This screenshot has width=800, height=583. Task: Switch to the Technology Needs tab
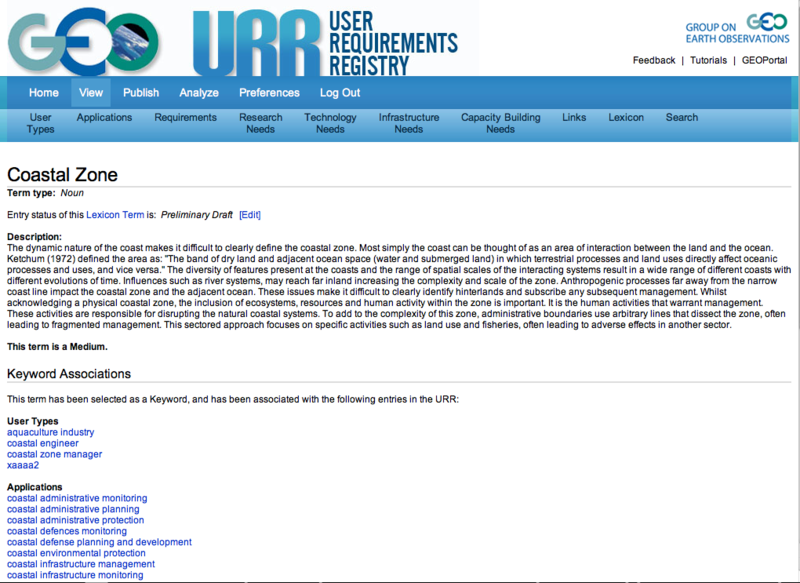[x=330, y=123]
